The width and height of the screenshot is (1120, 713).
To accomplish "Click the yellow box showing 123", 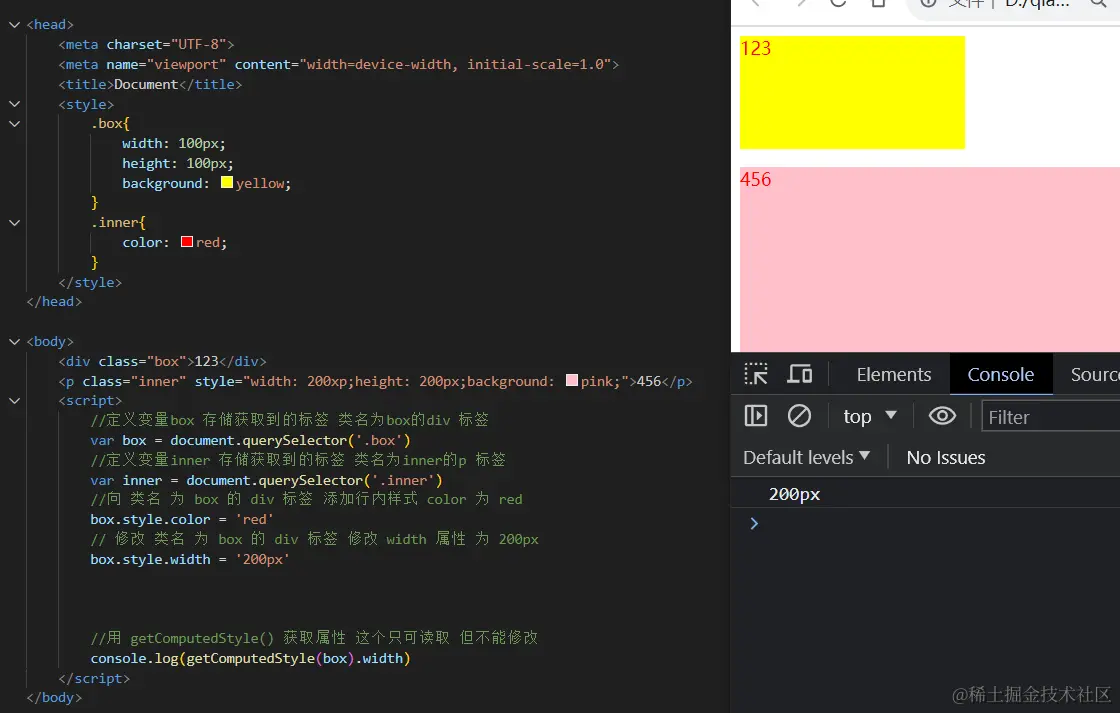I will click(x=852, y=92).
